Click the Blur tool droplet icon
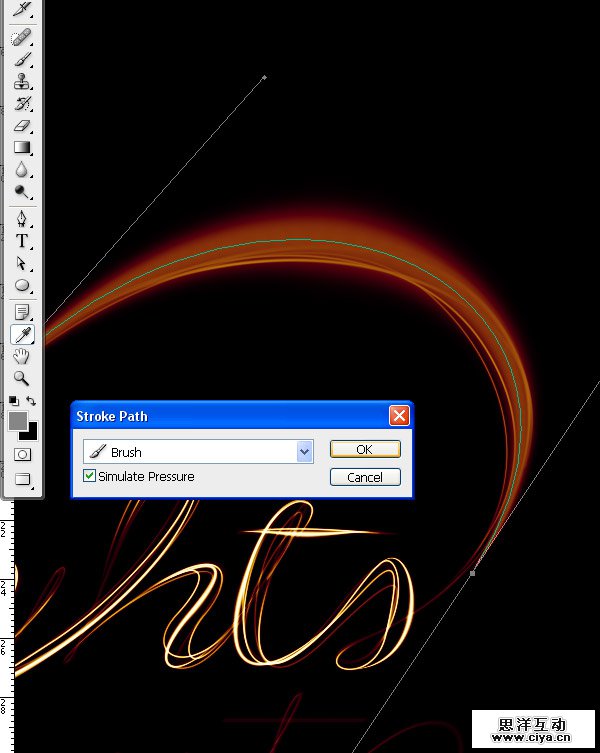The height and width of the screenshot is (753, 600). (21, 170)
